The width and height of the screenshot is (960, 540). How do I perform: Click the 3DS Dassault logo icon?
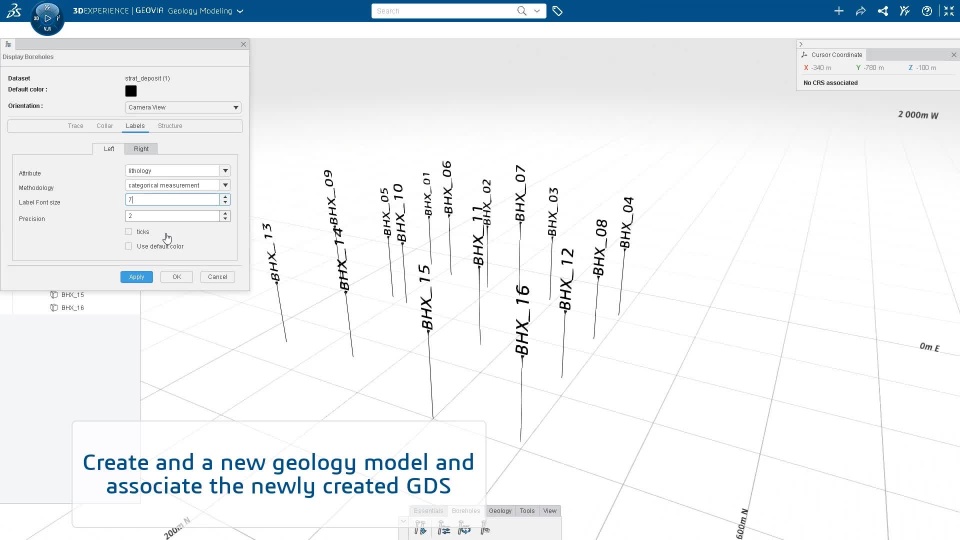pos(13,10)
